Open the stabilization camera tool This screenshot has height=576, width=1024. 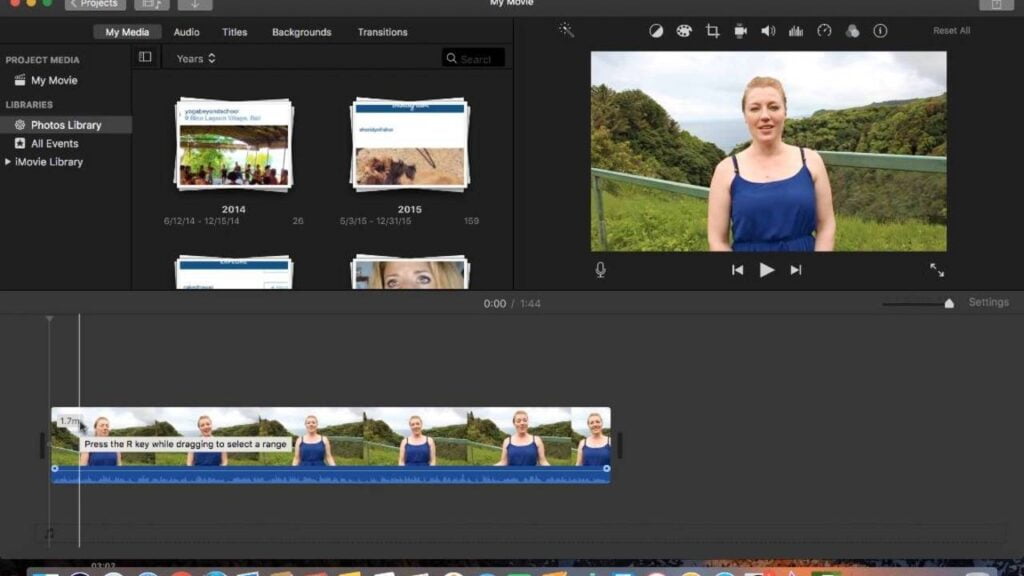(x=740, y=31)
